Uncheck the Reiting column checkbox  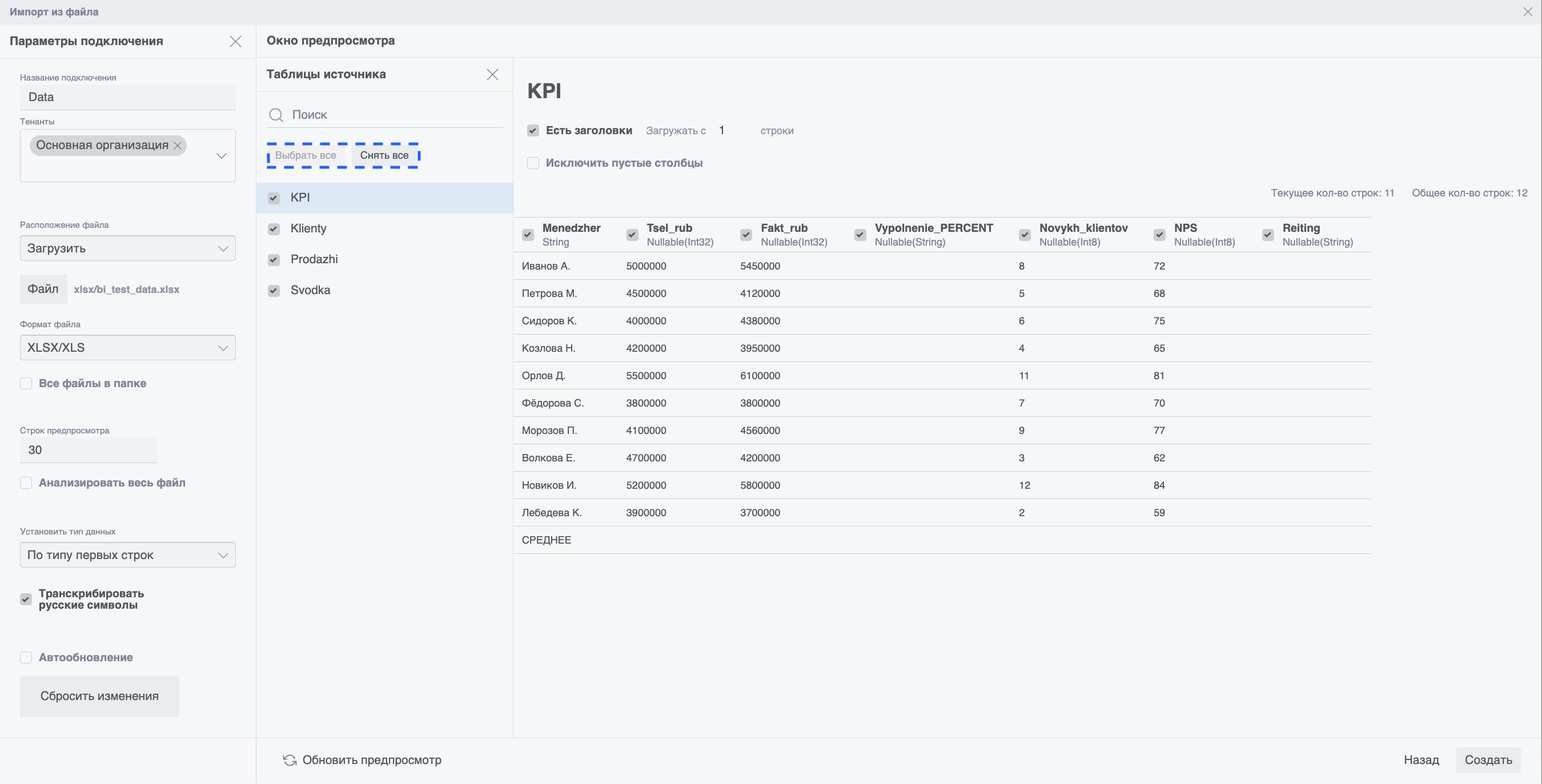tap(1267, 235)
